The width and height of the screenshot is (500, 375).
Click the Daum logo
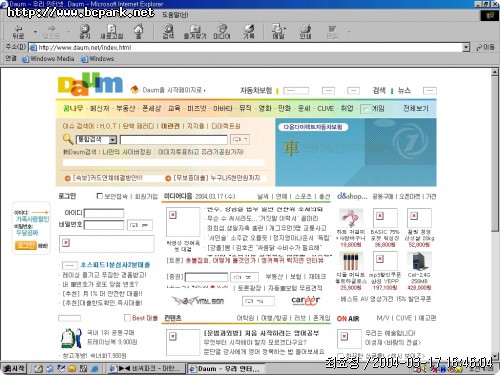90,84
